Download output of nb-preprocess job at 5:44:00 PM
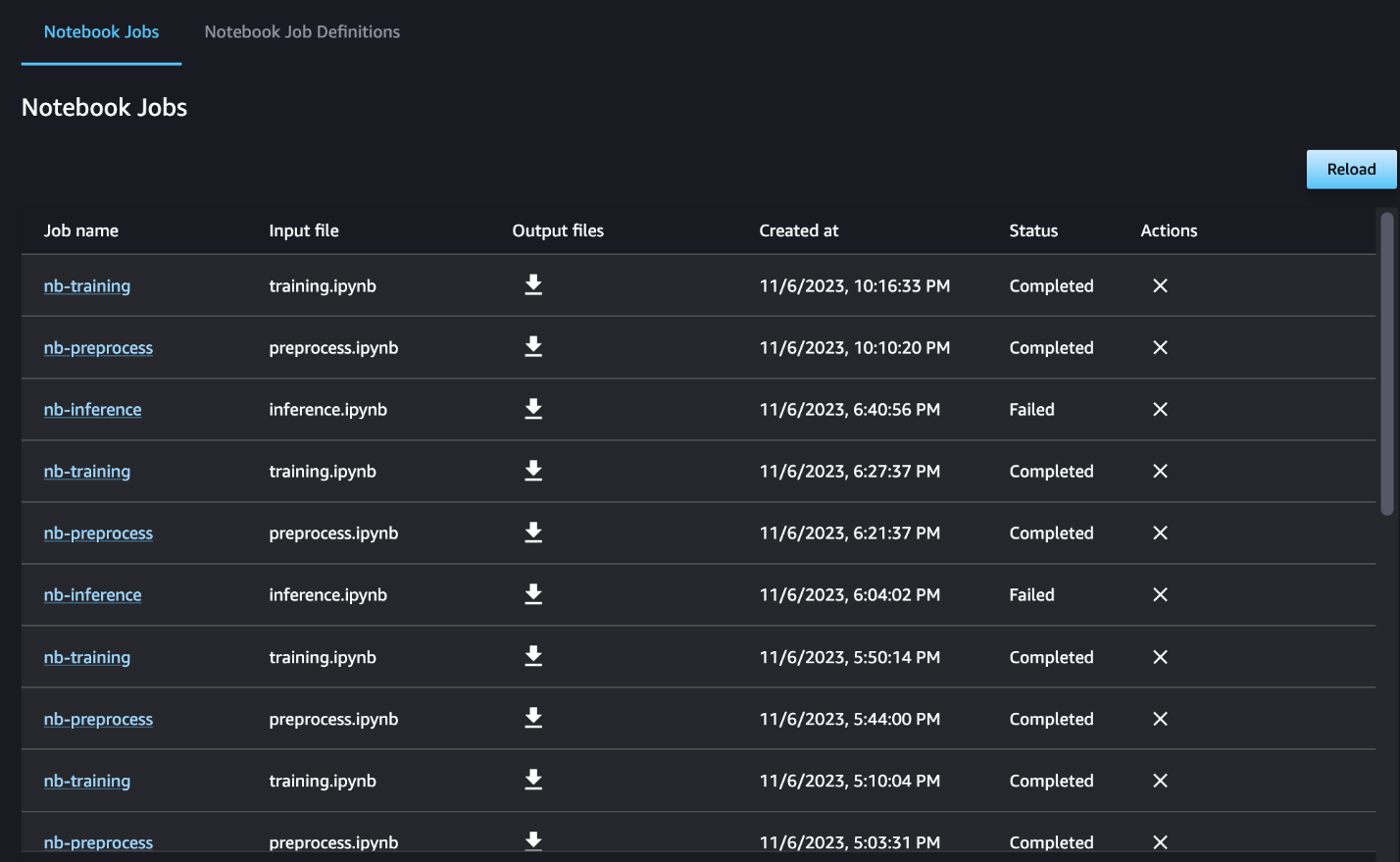Image resolution: width=1400 pixels, height=862 pixels. (533, 718)
